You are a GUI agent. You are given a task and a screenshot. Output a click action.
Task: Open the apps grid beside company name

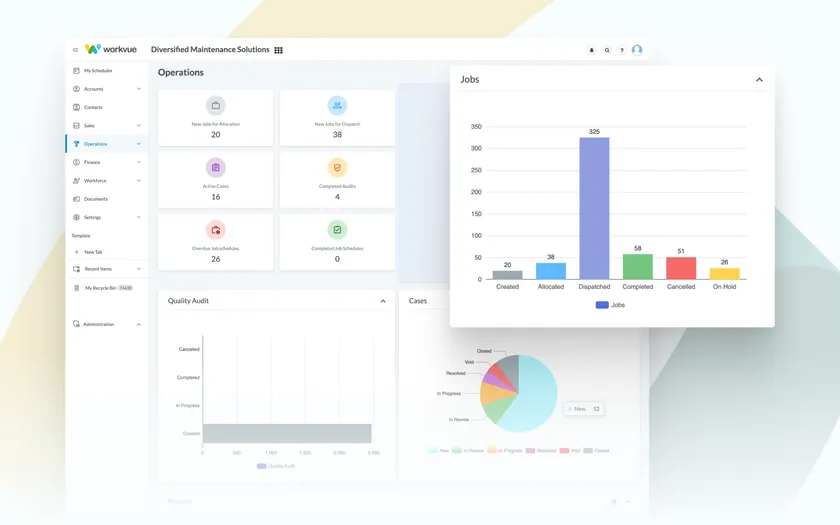pos(279,50)
